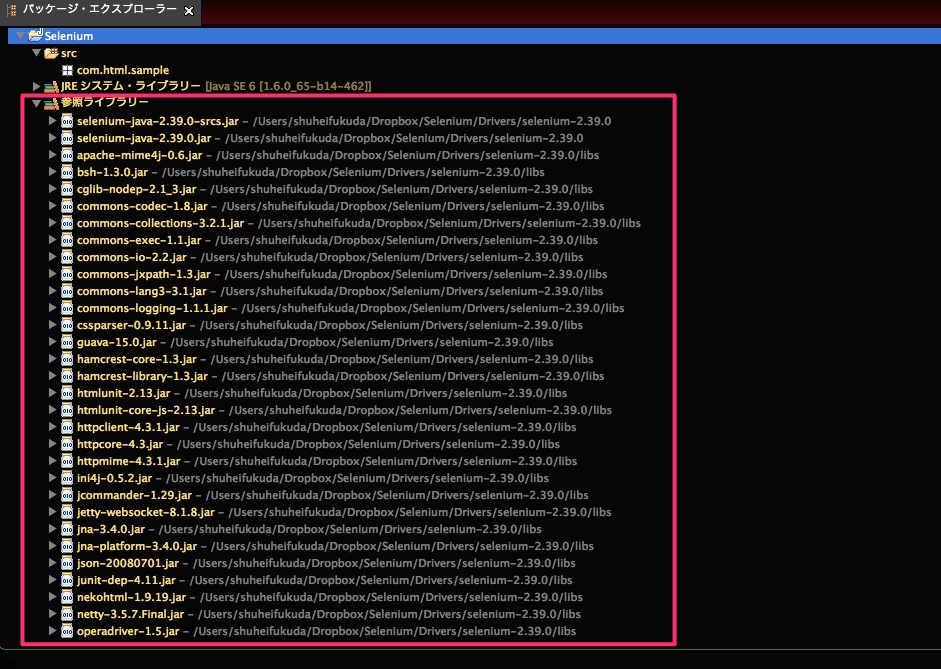Select bsh-1.3.0.jar label
The image size is (941, 669).
pyautogui.click(x=112, y=172)
